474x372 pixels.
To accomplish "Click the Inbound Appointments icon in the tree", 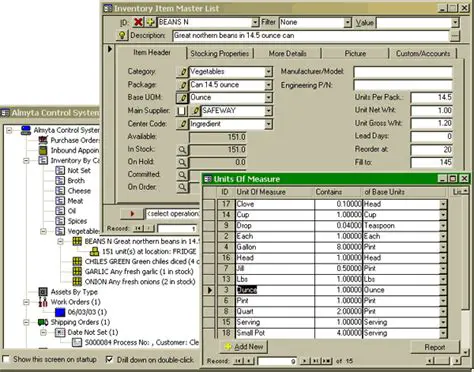I will pyautogui.click(x=43, y=150).
